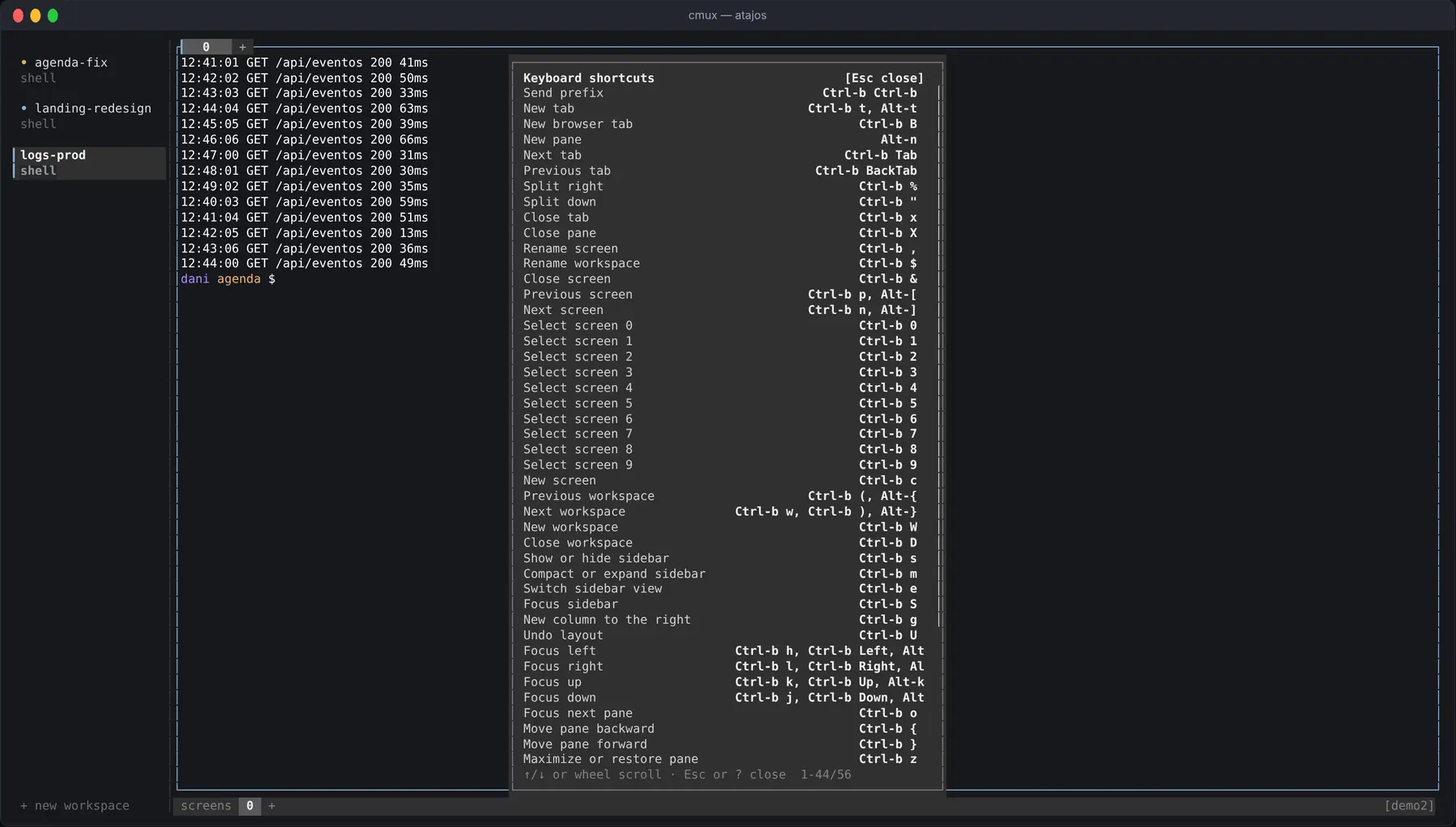
Task: Click the 12:46:06 GET /api/eventos log line
Action: 304,139
